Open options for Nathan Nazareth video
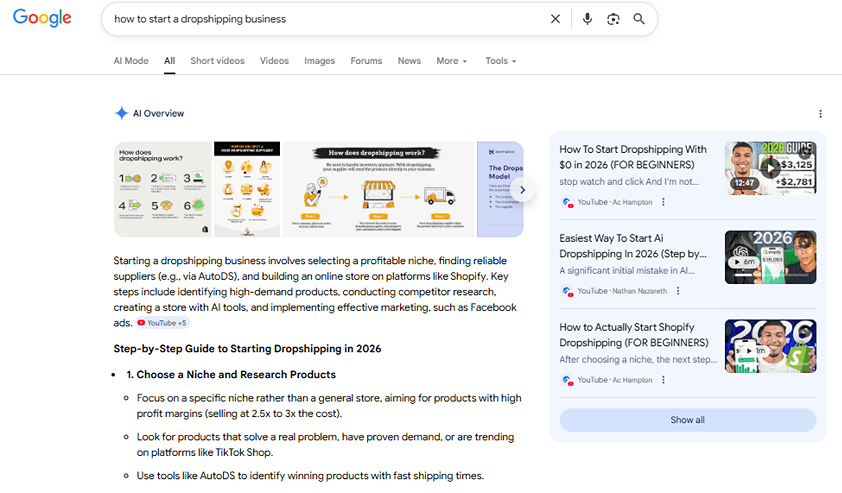The width and height of the screenshot is (842, 493). pos(678,291)
